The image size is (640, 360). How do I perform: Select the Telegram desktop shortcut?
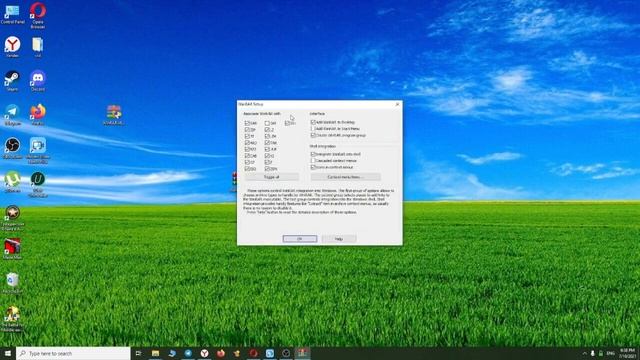(x=12, y=115)
